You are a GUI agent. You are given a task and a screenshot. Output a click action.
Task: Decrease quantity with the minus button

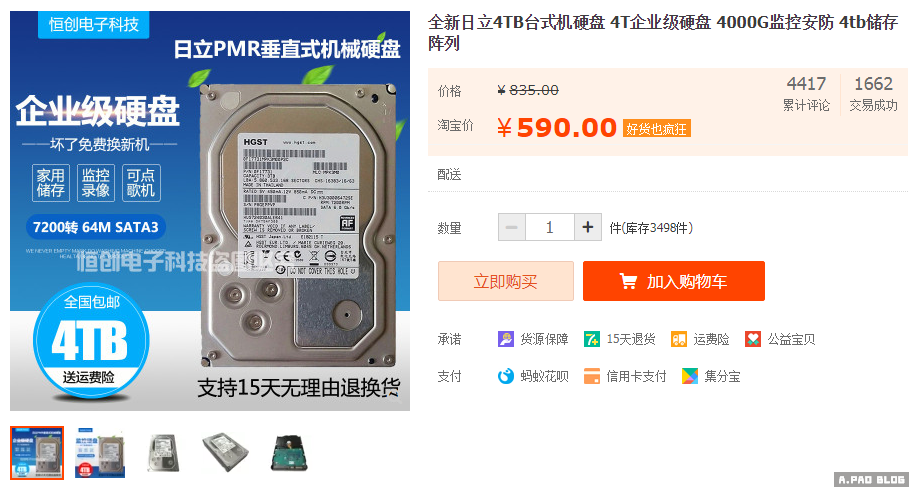point(511,227)
